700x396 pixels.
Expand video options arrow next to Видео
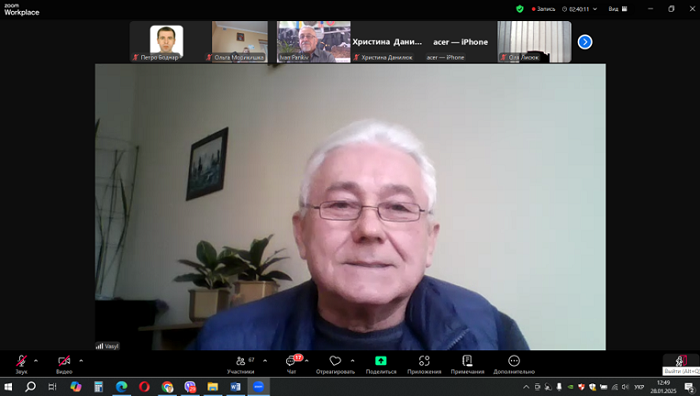[x=81, y=361]
